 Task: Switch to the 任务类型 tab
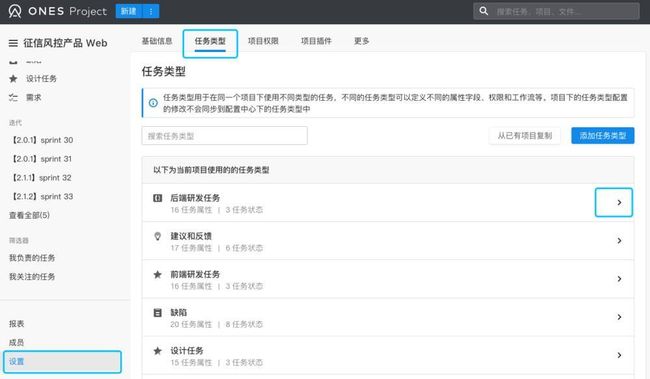[x=210, y=41]
